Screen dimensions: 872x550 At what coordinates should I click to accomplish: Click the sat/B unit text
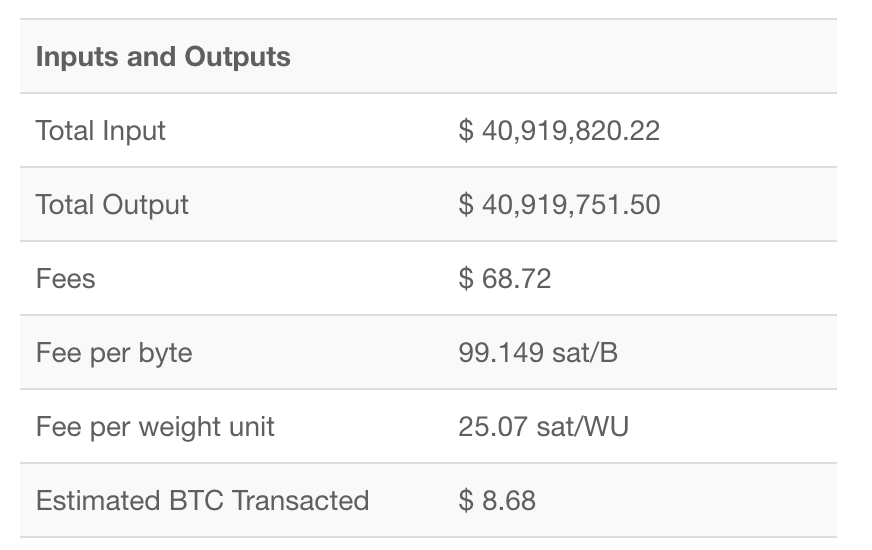tap(585, 353)
